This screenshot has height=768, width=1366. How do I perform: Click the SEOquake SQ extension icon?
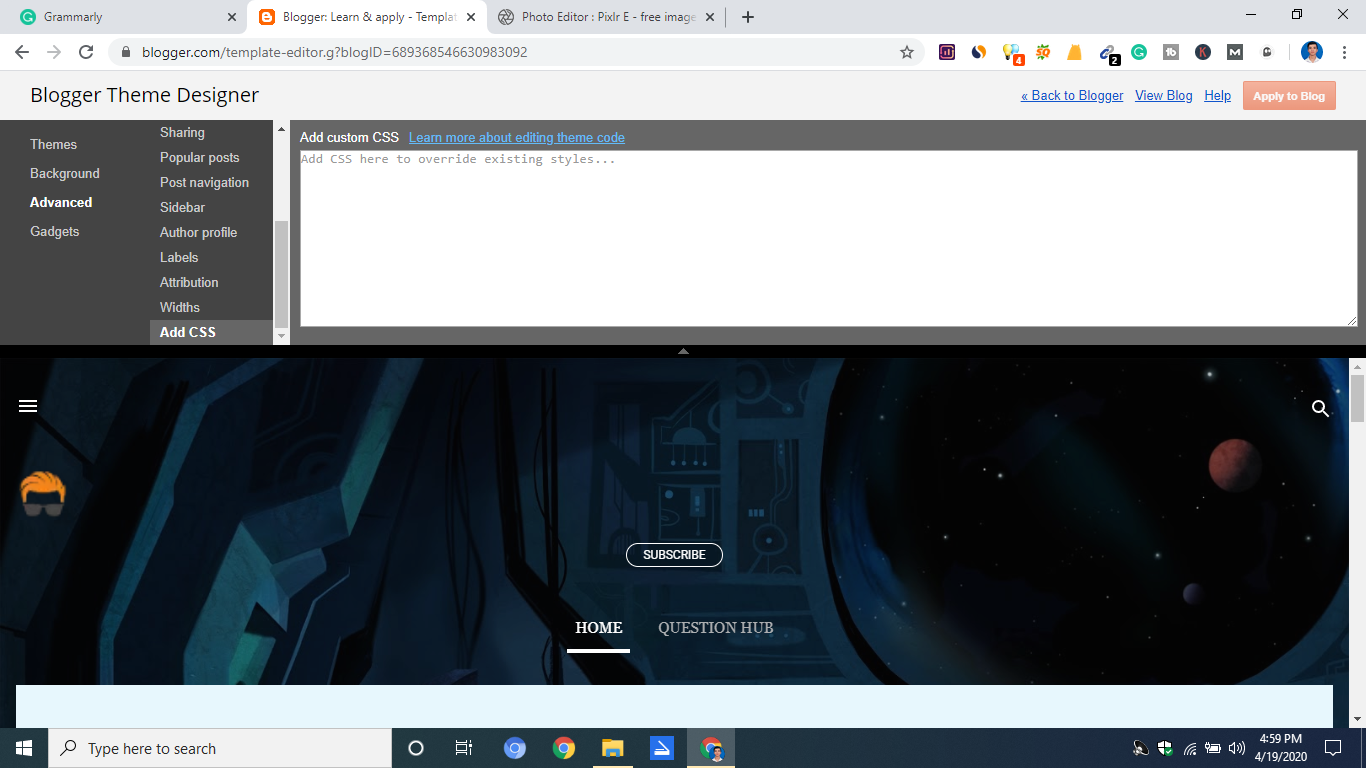(1043, 52)
